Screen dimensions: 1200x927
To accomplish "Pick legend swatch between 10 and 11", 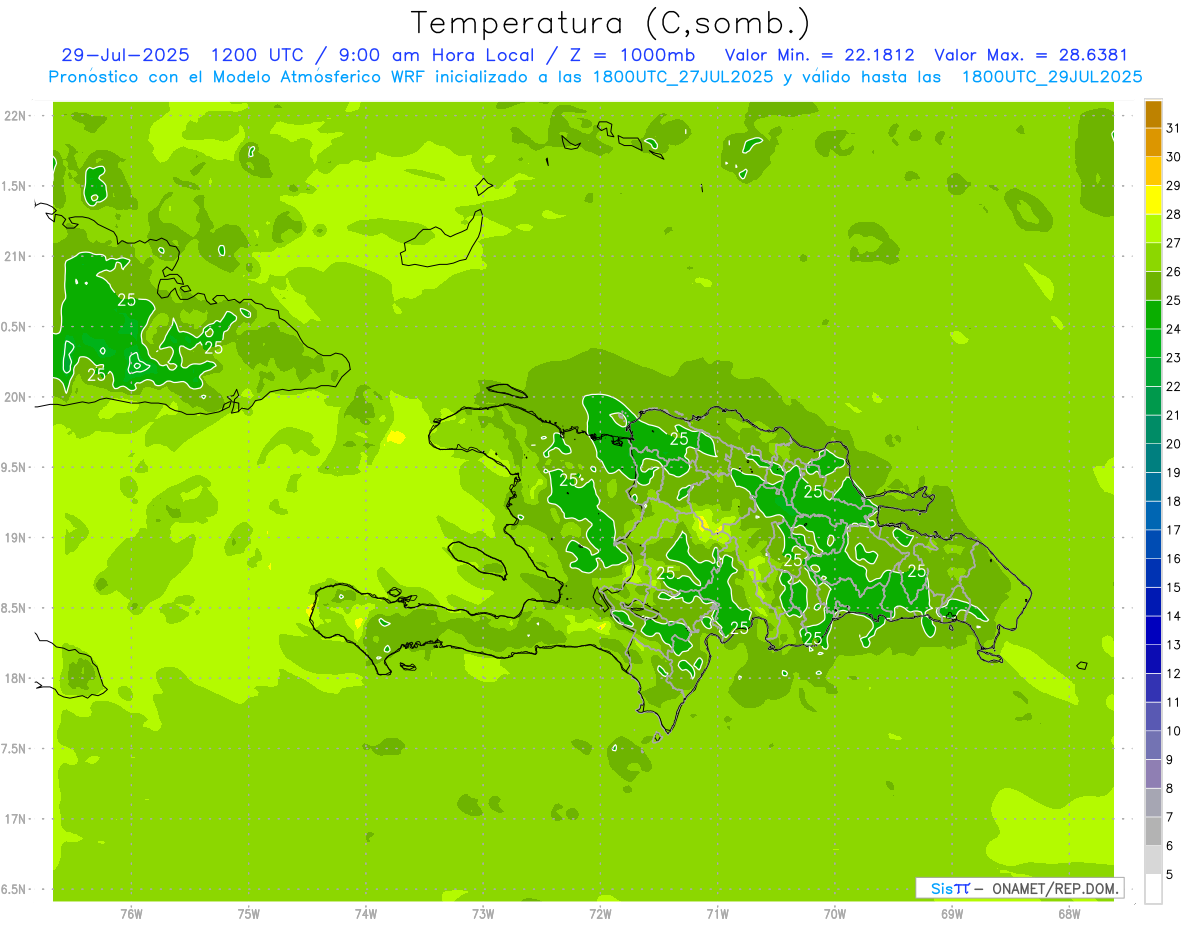I will tap(1153, 716).
